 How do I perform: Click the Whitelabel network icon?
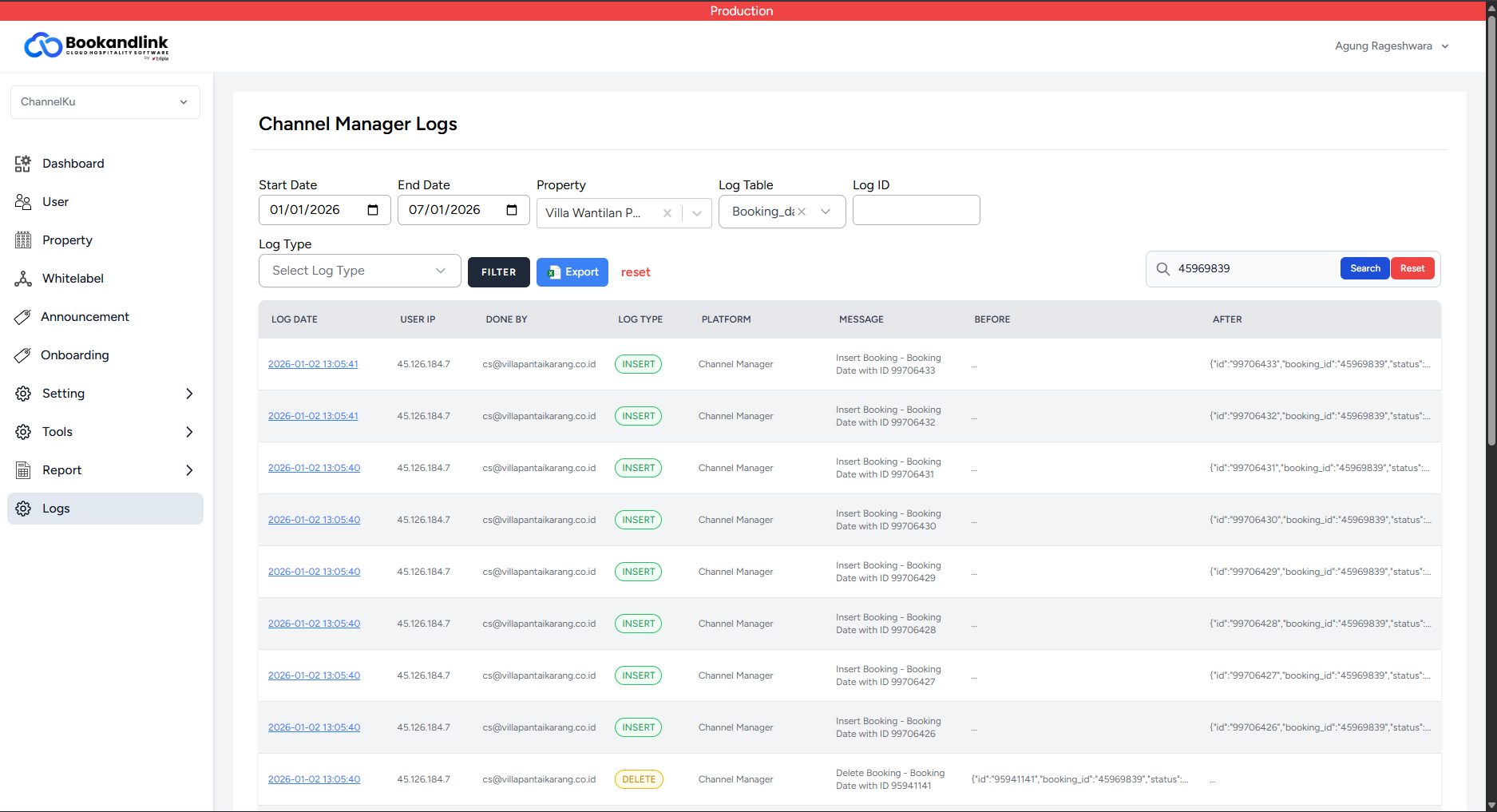[23, 279]
